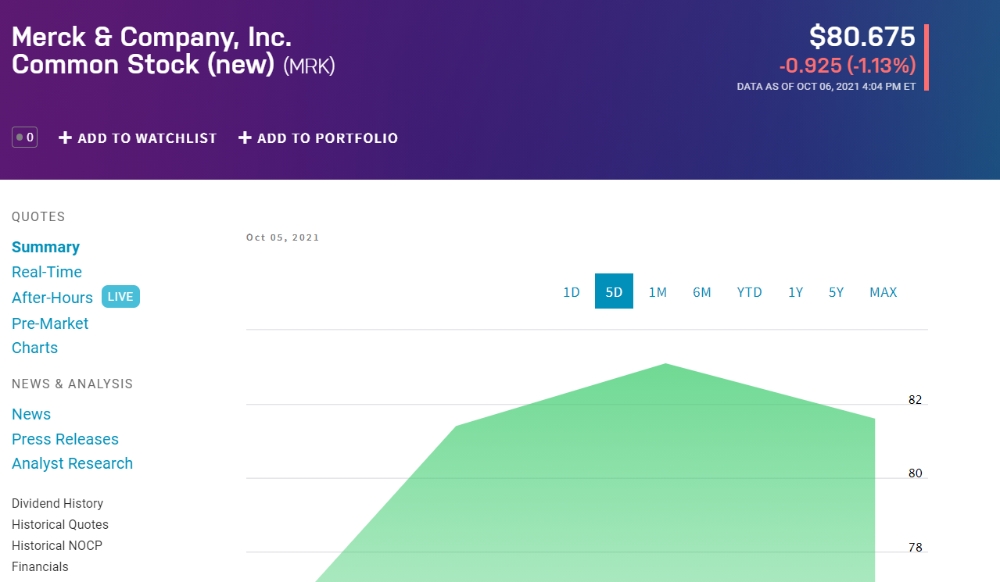This screenshot has width=1000, height=582.
Task: Select the 5D chart range
Action: pos(614,291)
